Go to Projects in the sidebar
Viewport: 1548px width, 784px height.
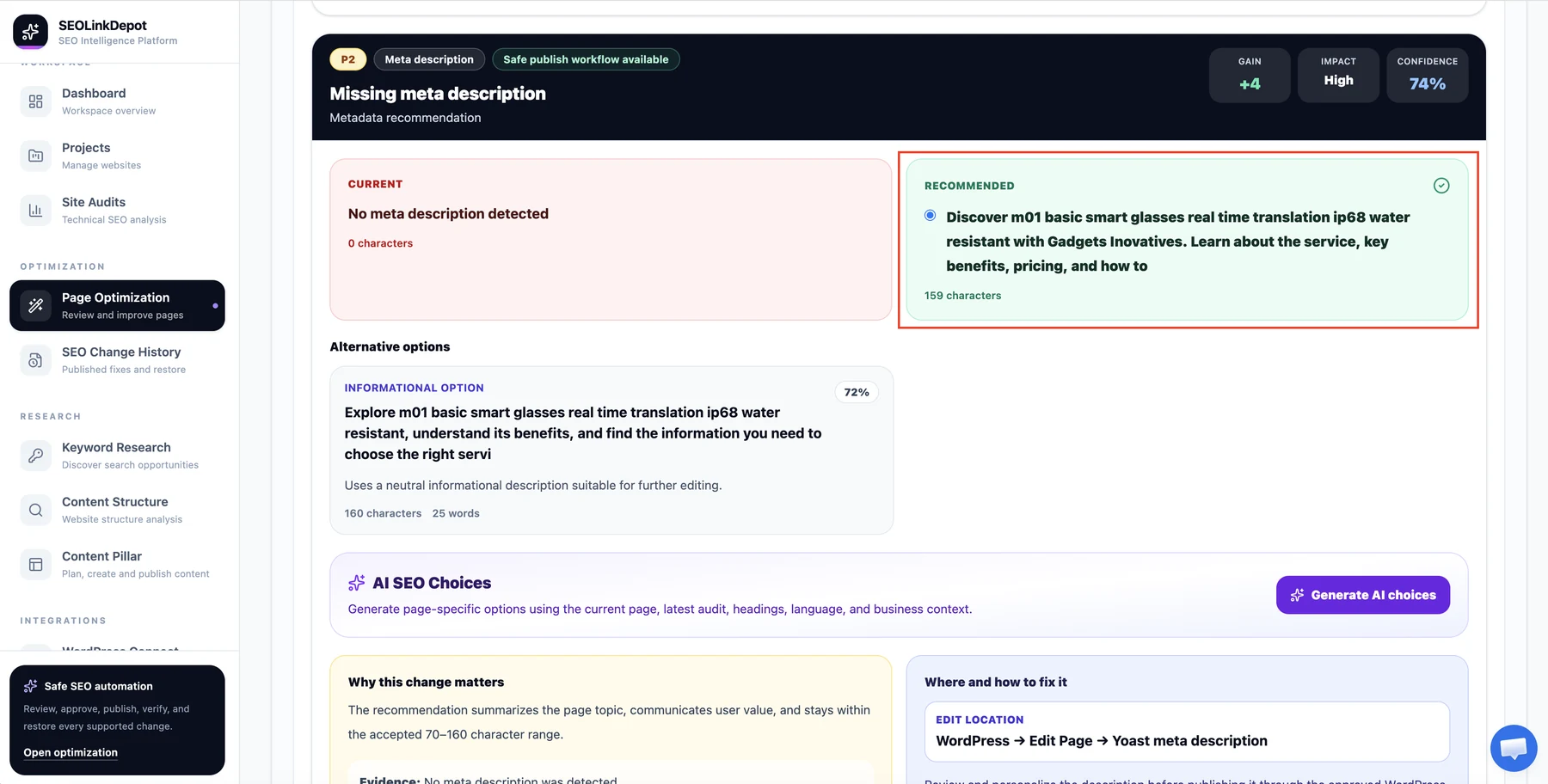117,156
